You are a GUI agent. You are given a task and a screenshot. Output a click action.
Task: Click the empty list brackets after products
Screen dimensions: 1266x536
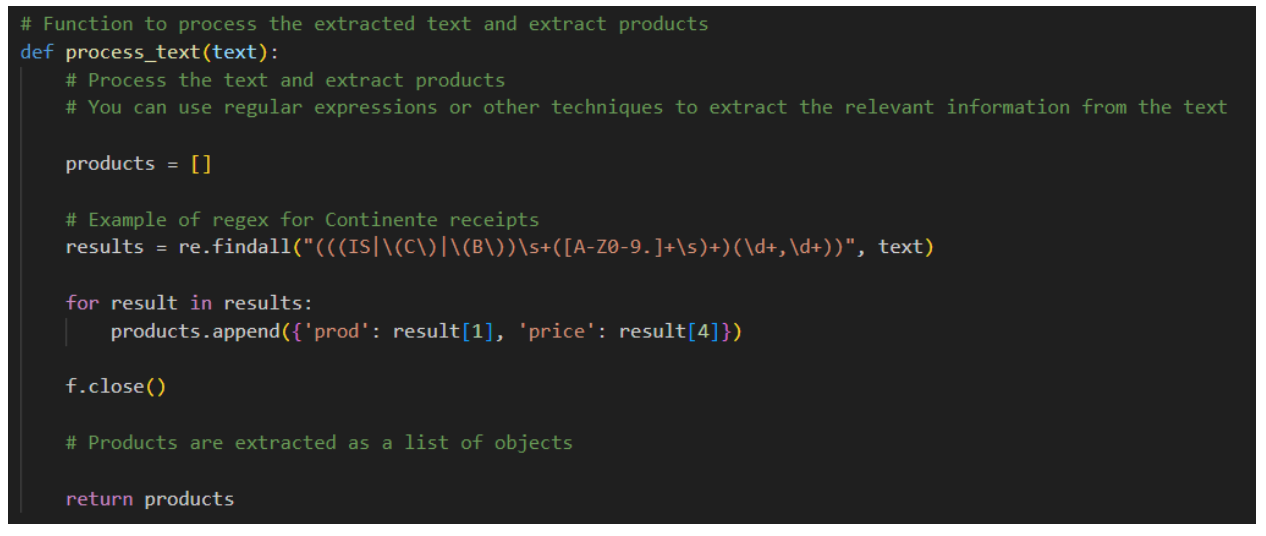pyautogui.click(x=200, y=163)
